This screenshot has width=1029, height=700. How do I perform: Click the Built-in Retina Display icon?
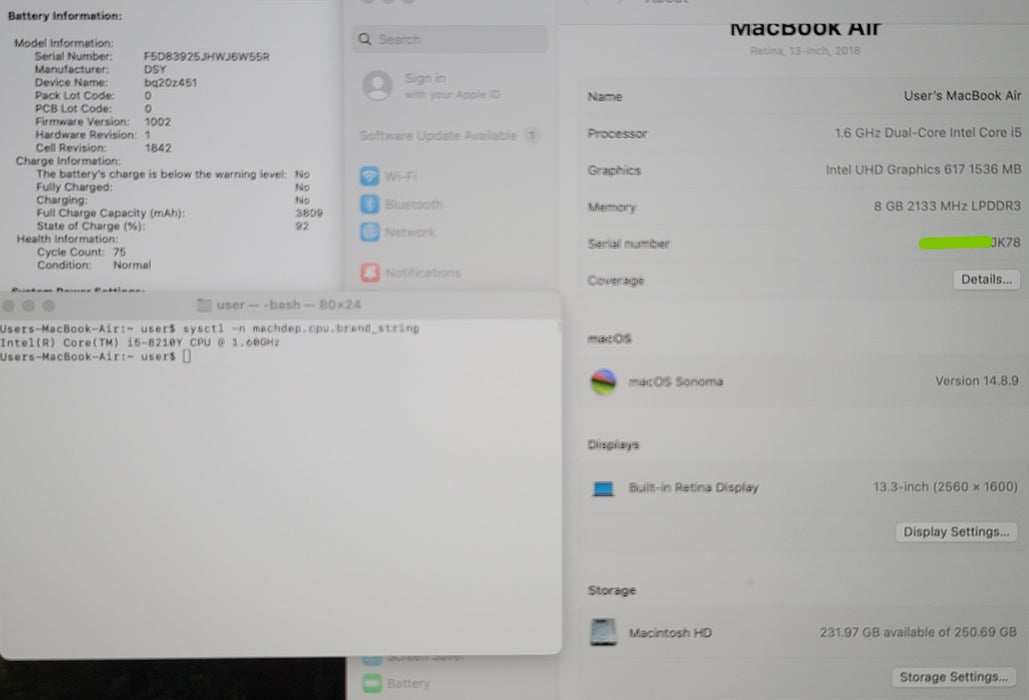click(x=603, y=488)
